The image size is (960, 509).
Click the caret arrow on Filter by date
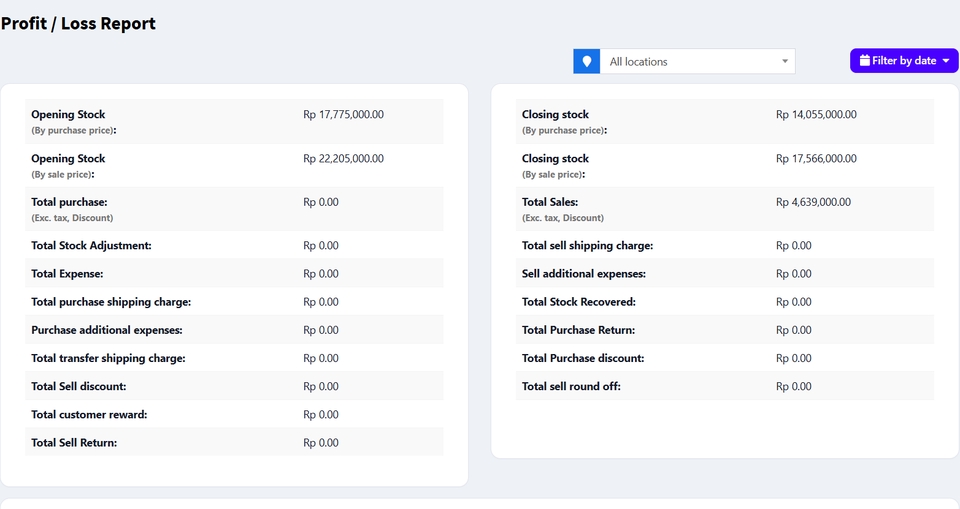click(x=946, y=61)
